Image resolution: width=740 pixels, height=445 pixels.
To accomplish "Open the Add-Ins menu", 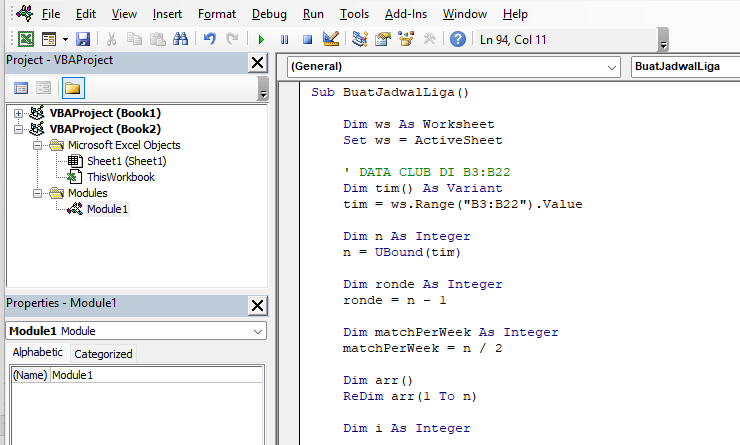I will tap(406, 14).
